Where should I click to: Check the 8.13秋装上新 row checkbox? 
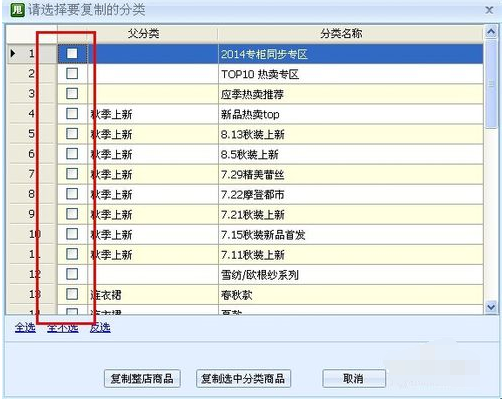click(72, 134)
